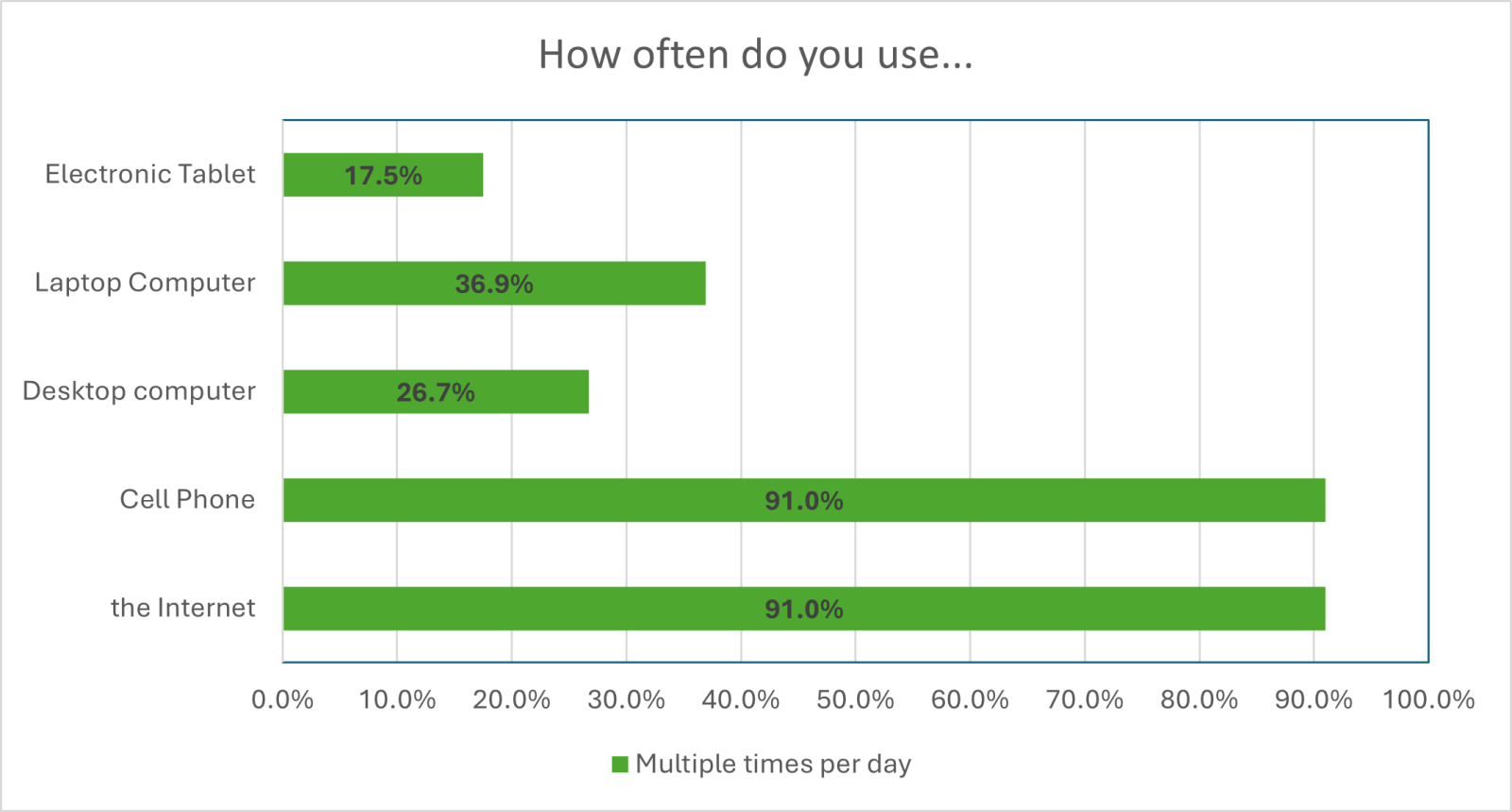Click the "Multiple times per day" legend text
The width and height of the screenshot is (1512, 812).
[x=773, y=764]
